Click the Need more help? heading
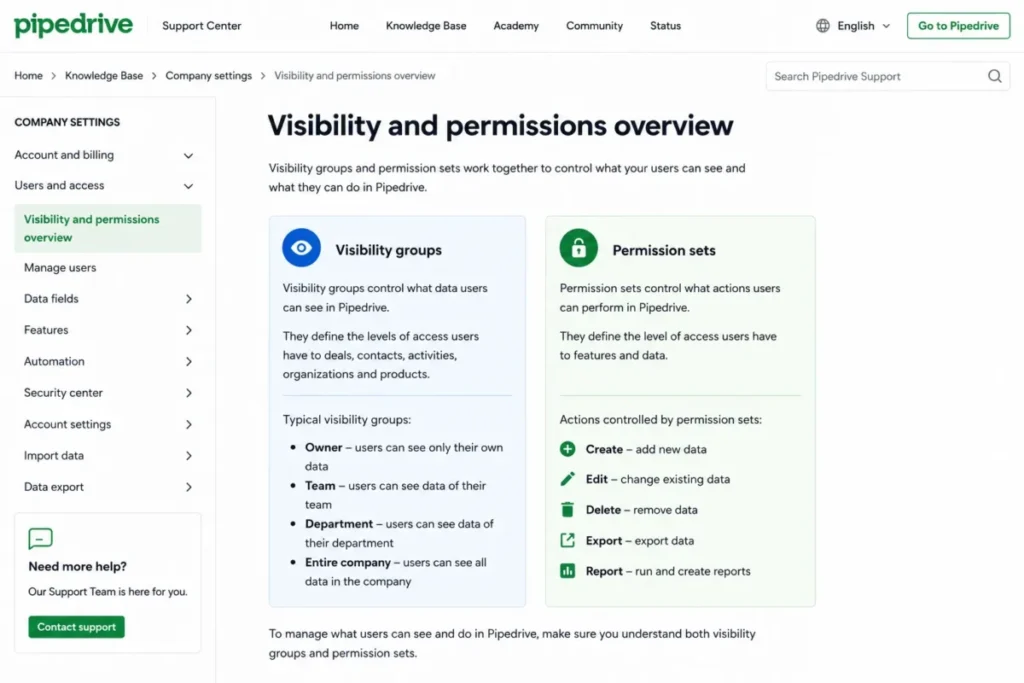 (78, 567)
